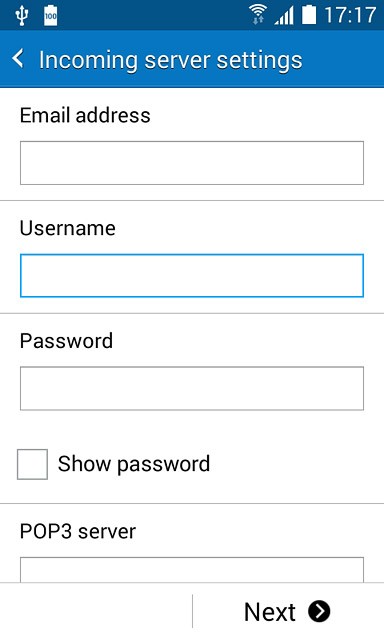The width and height of the screenshot is (384, 640).
Task: Tap the USB connection status icon
Action: [22, 16]
